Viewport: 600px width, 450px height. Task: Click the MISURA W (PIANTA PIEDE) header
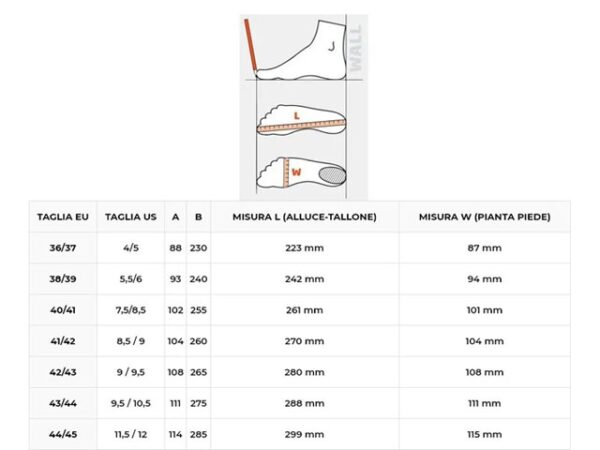(x=485, y=216)
